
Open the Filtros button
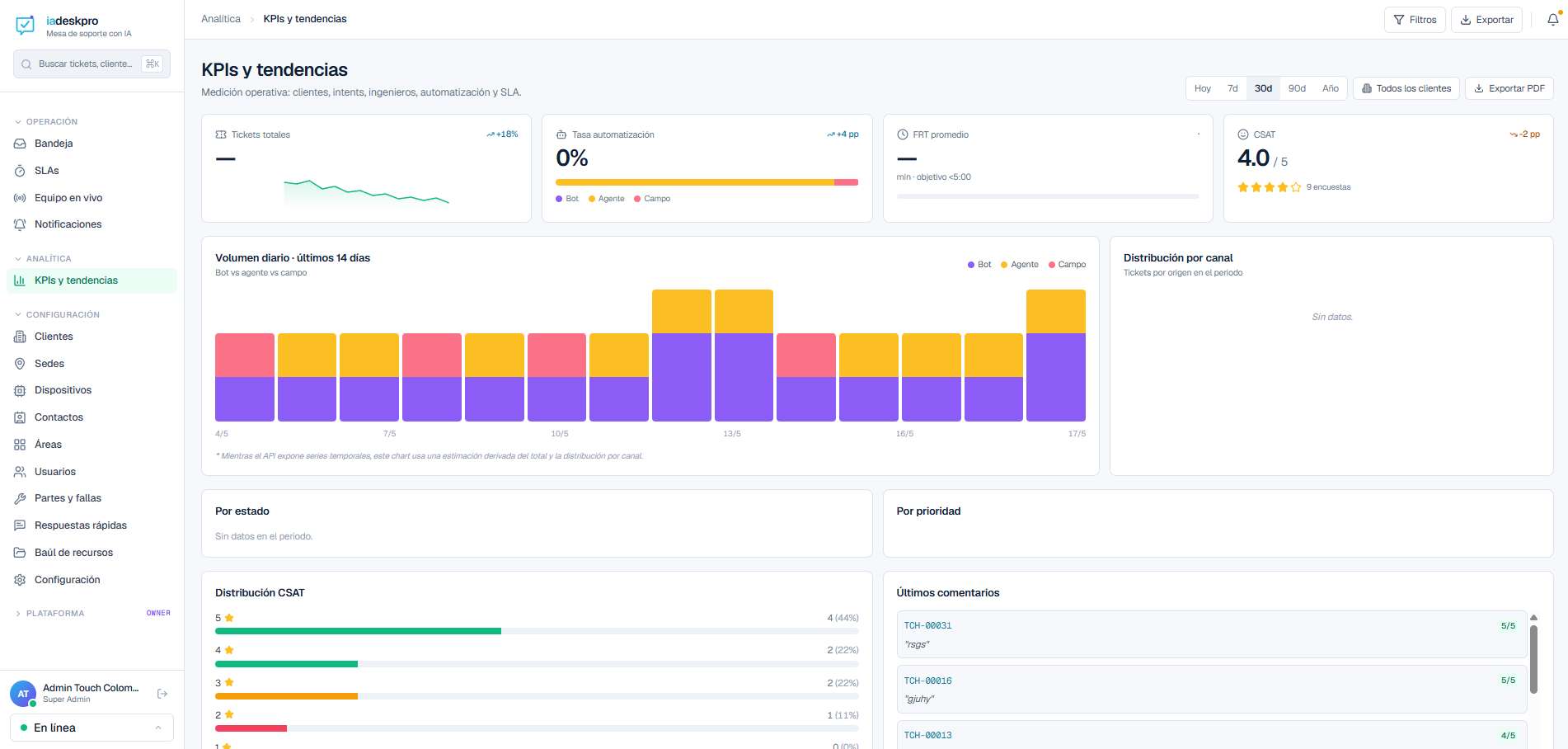(x=1415, y=20)
